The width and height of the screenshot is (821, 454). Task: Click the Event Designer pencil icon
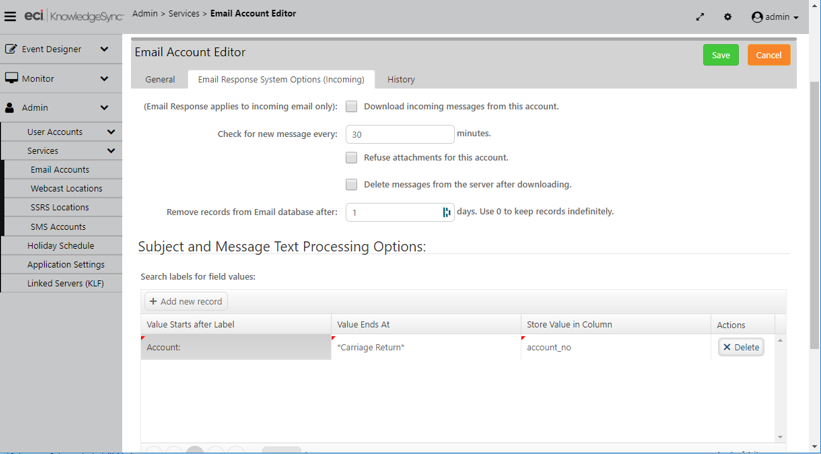(x=10, y=49)
